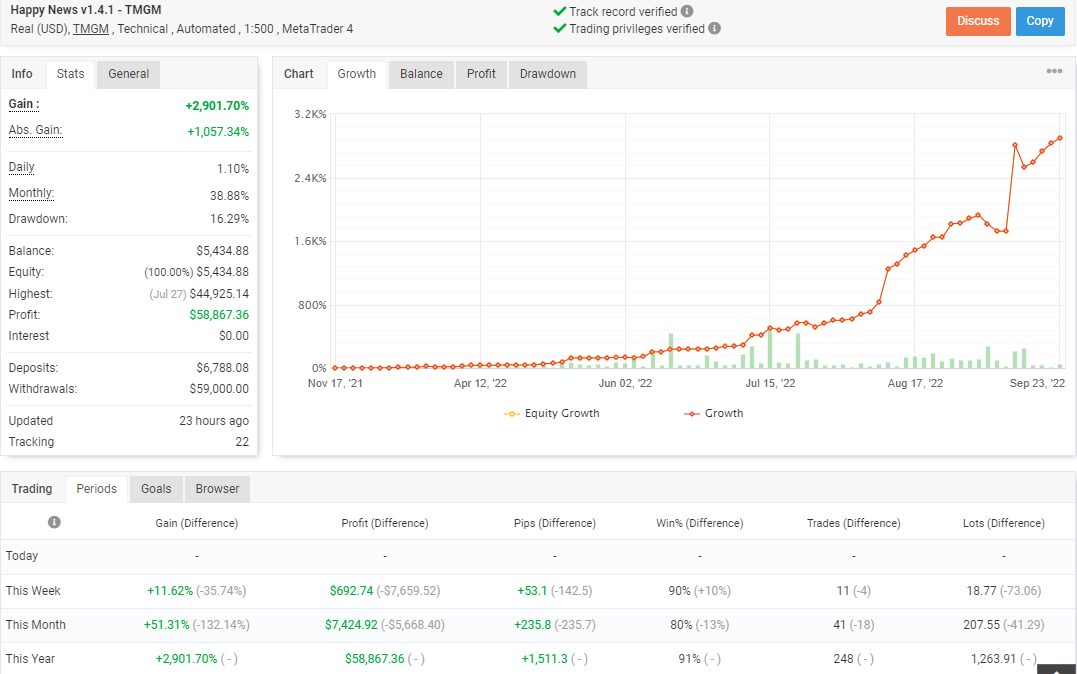Image resolution: width=1077 pixels, height=674 pixels.
Task: Toggle Growth series in chart legend
Action: [714, 413]
